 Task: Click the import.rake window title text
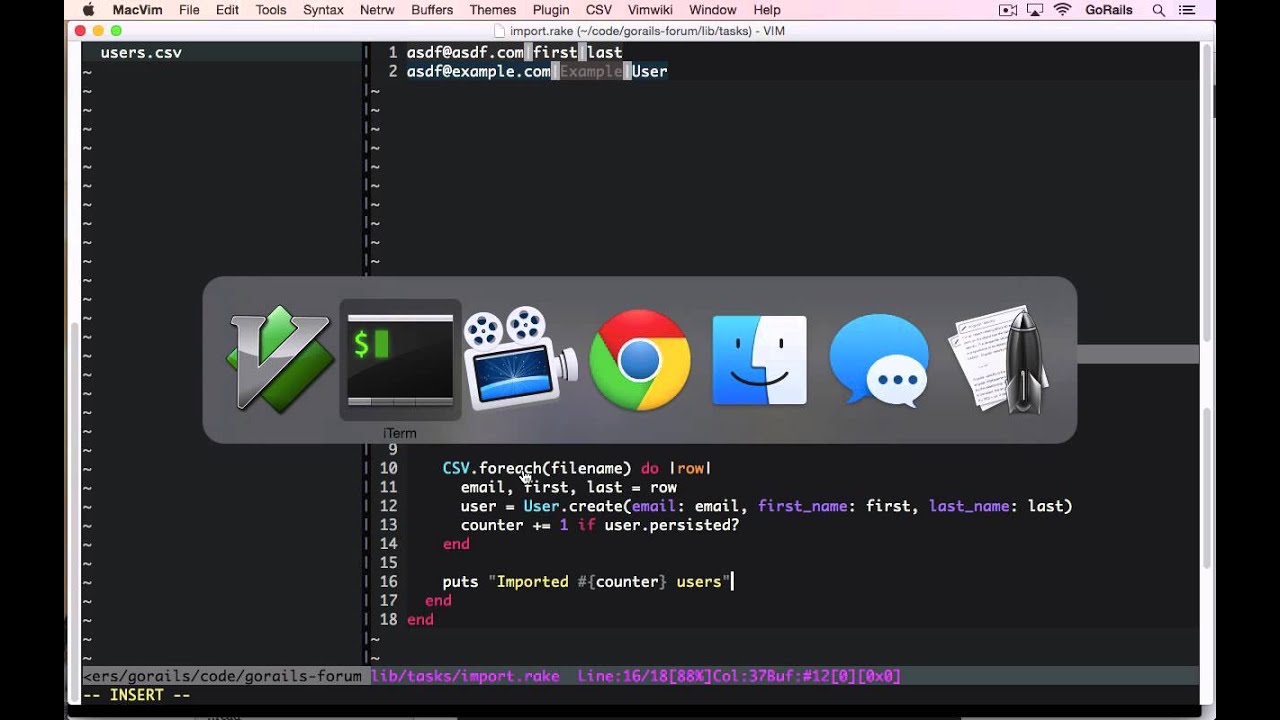click(x=647, y=31)
